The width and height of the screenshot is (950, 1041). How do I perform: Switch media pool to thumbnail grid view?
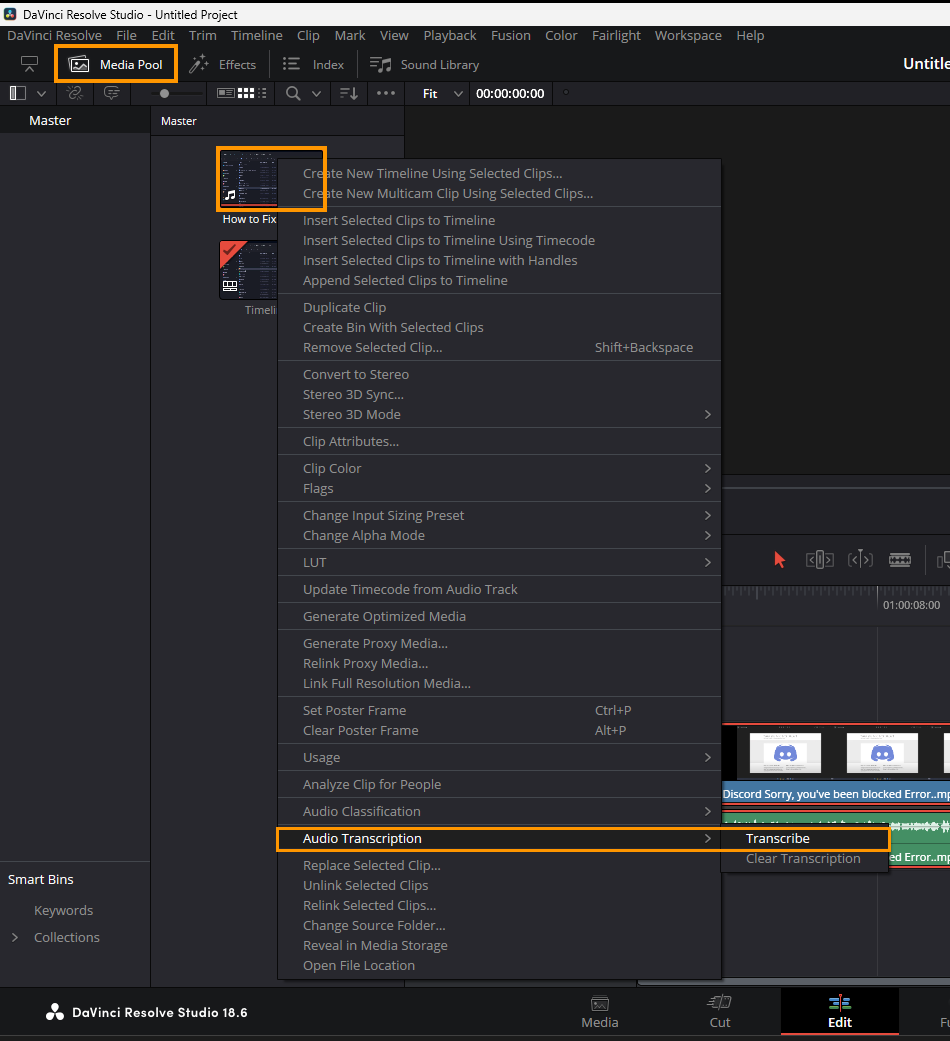tap(246, 94)
